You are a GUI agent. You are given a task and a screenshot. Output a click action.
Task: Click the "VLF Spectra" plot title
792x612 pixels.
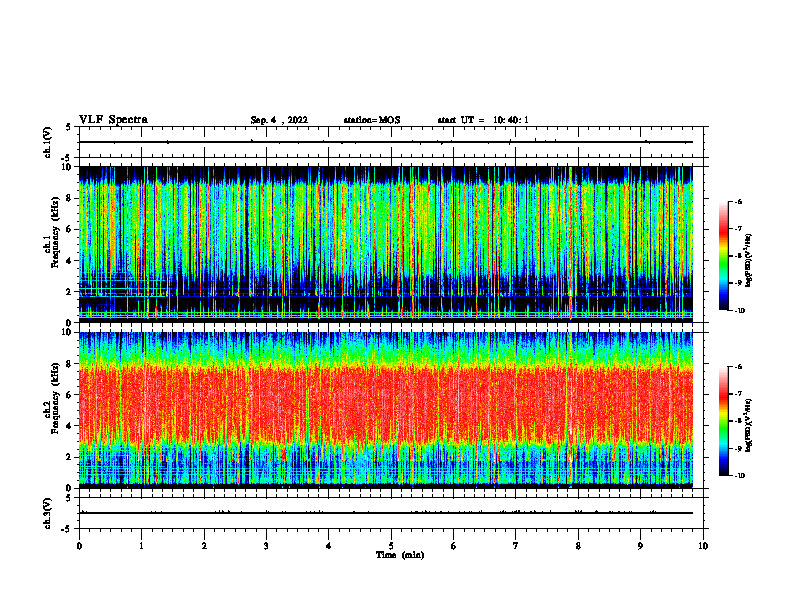click(113, 120)
